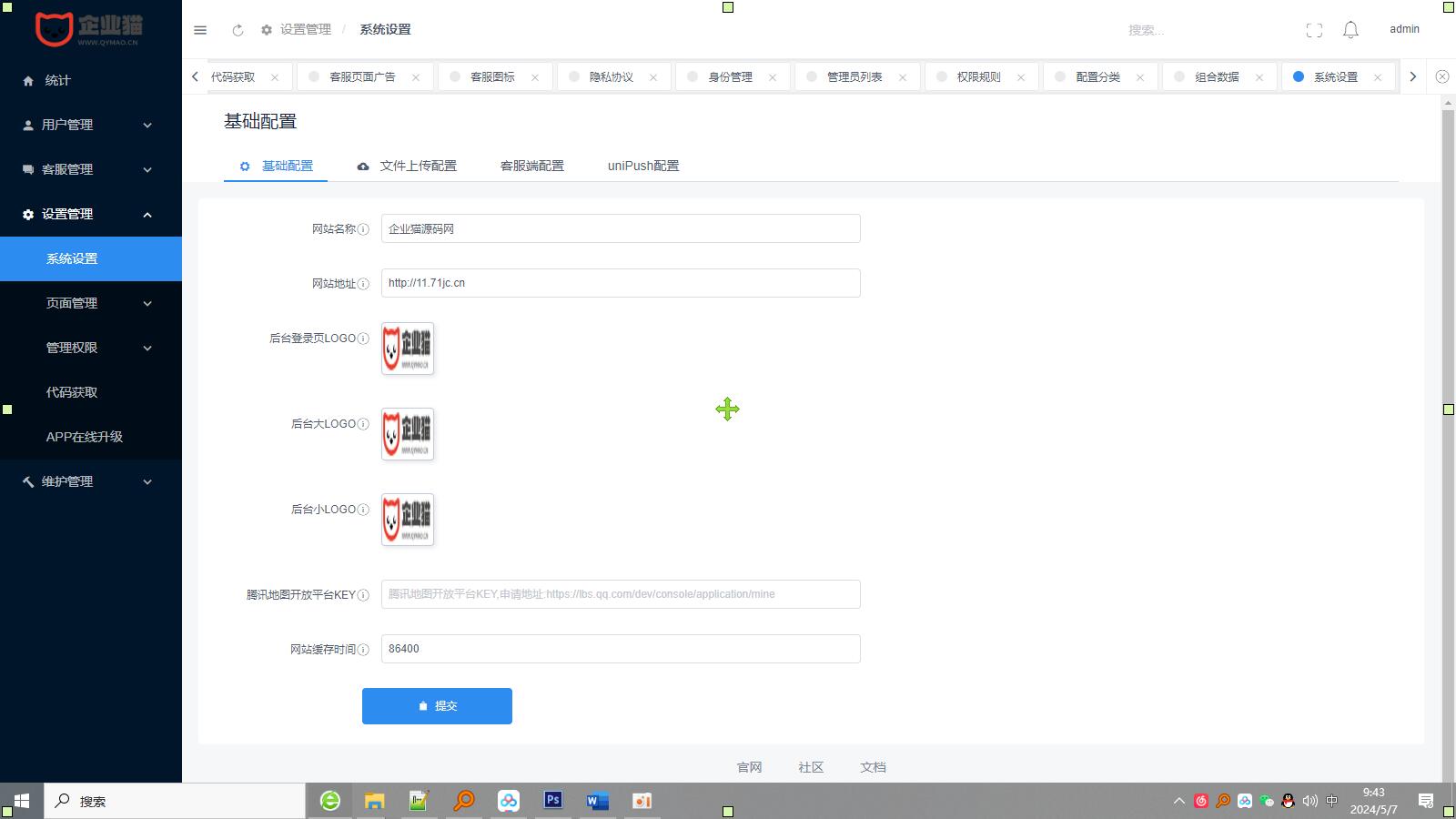Click the refresh page icon
This screenshot has width=1456, height=819.
click(x=238, y=30)
